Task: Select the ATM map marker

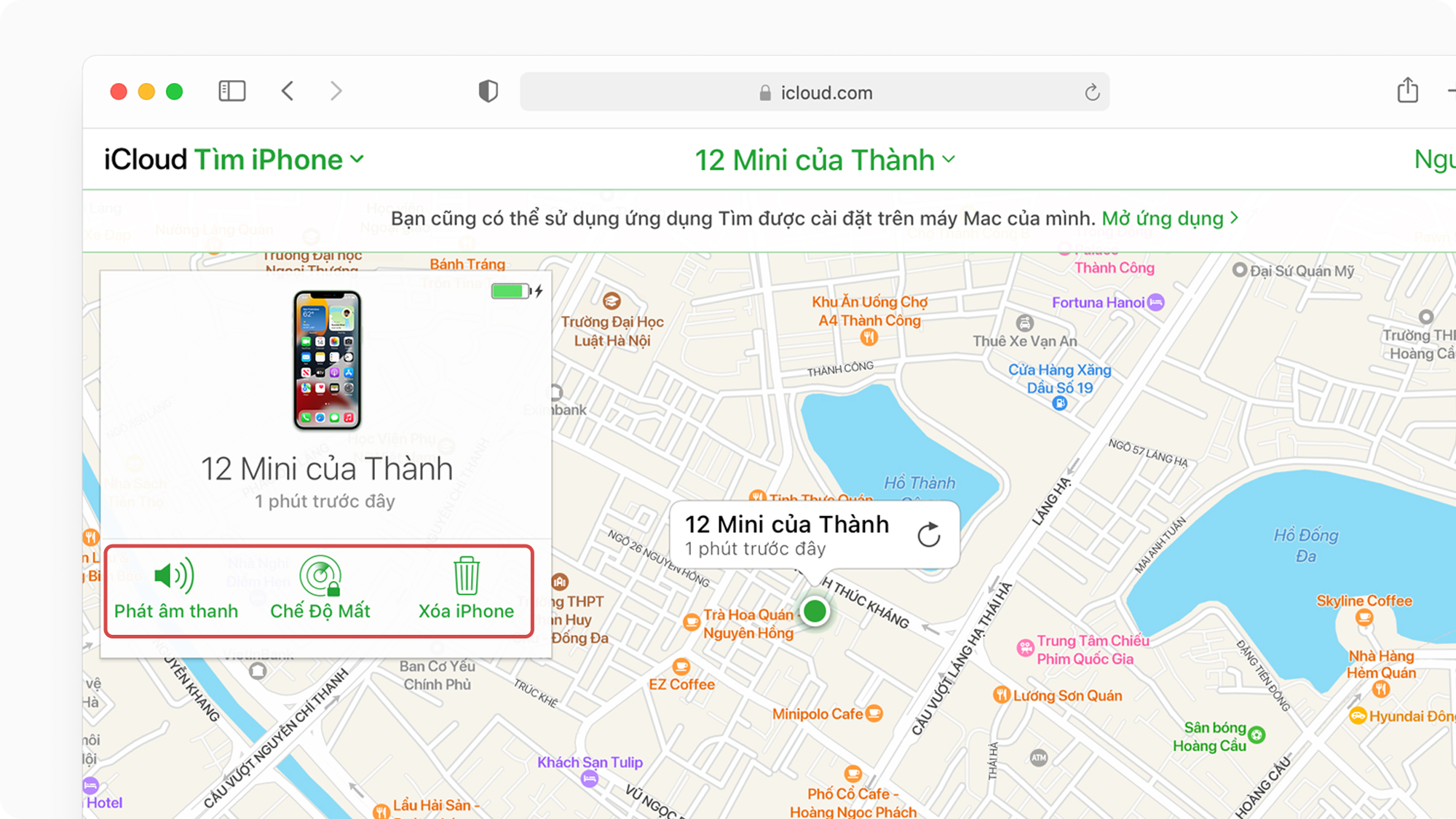Action: point(1039,758)
